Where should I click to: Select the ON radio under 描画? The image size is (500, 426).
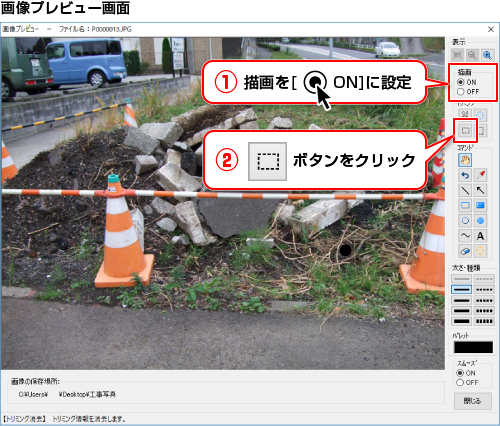pos(461,82)
